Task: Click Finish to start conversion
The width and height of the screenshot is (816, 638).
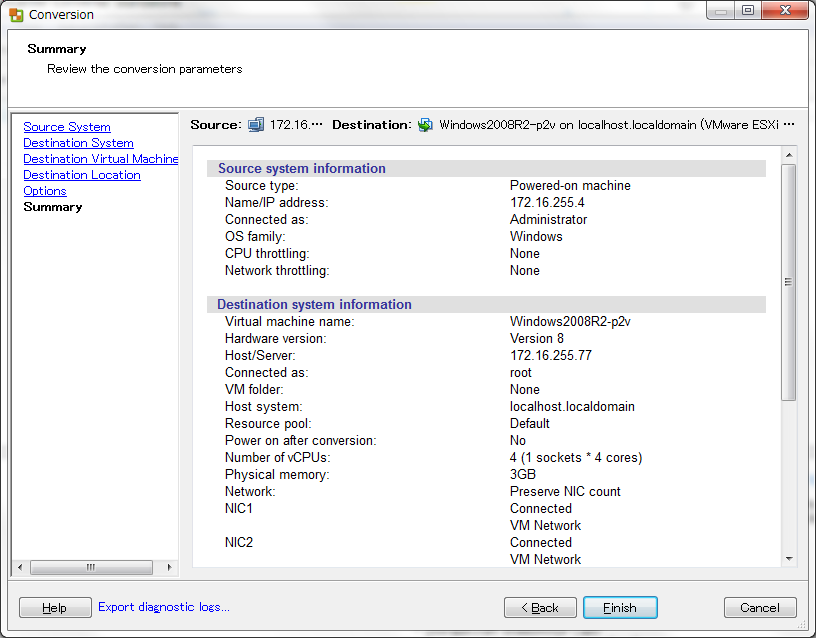Action: (620, 607)
